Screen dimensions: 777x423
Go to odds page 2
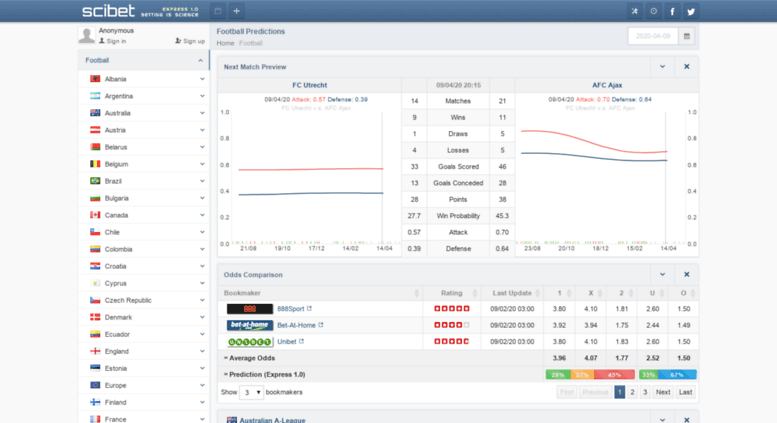click(632, 392)
